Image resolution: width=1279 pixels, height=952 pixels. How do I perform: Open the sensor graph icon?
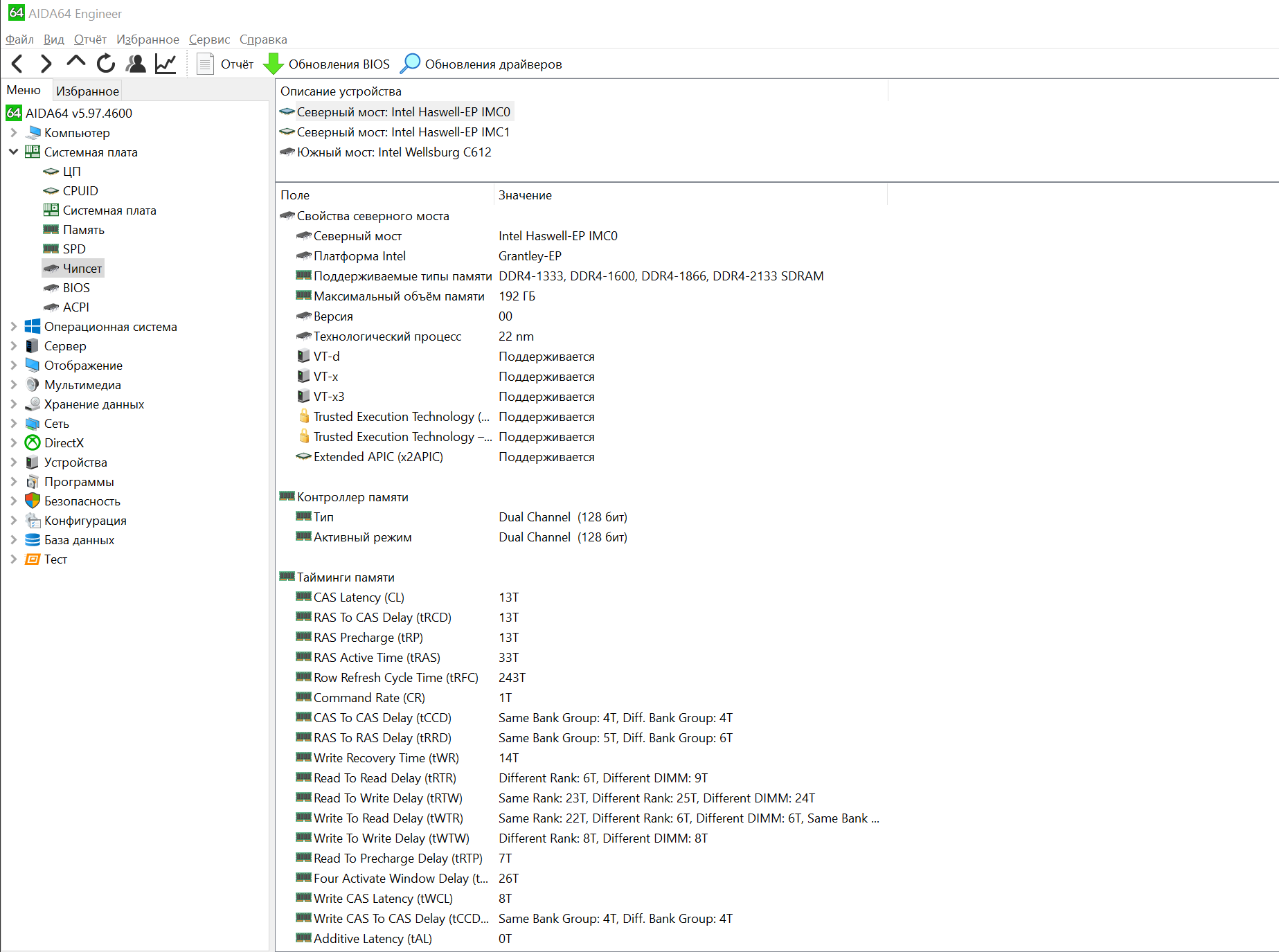pyautogui.click(x=166, y=64)
